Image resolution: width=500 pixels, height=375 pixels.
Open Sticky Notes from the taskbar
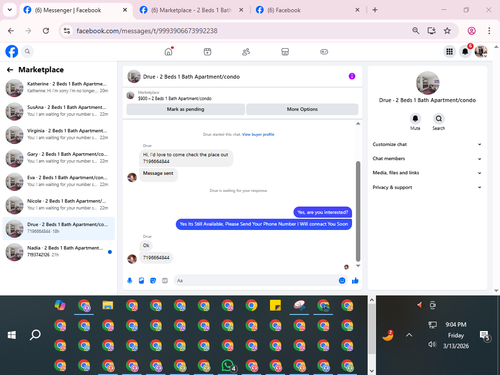pos(275,306)
